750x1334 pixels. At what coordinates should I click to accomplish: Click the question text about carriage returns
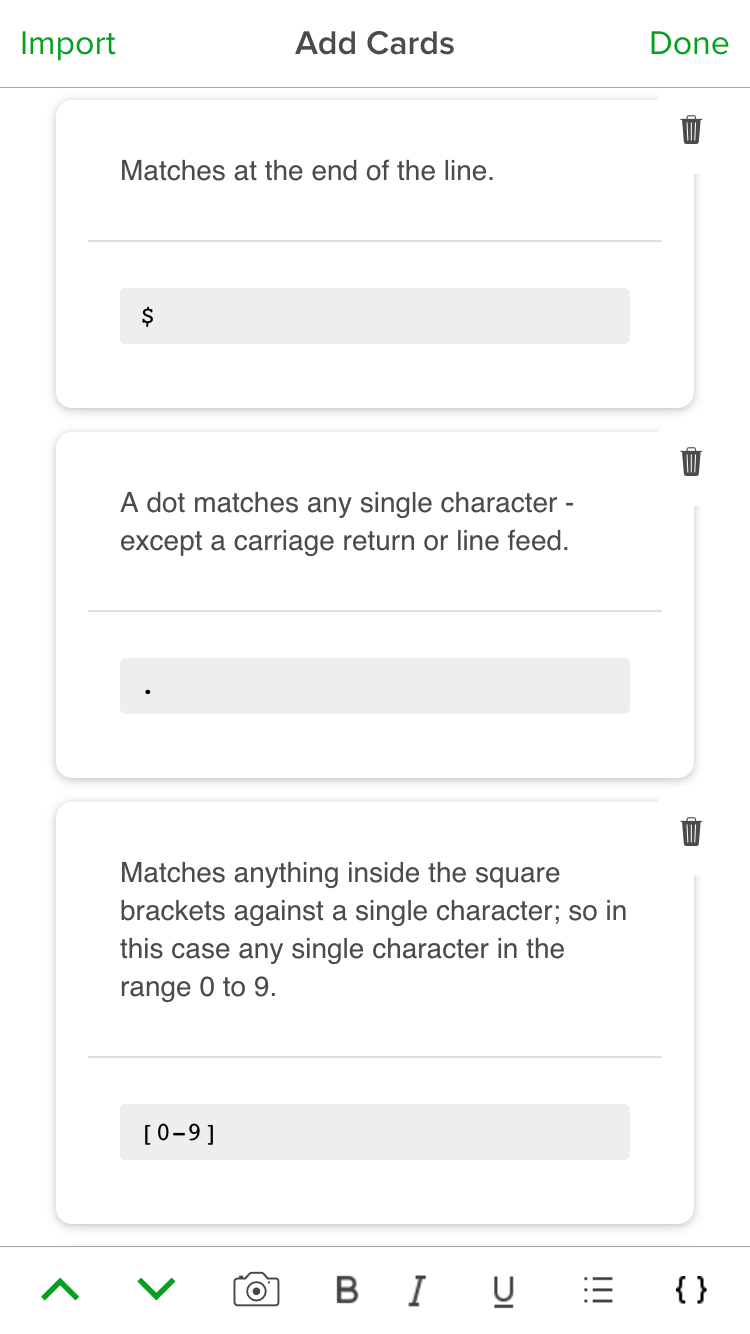pos(346,521)
